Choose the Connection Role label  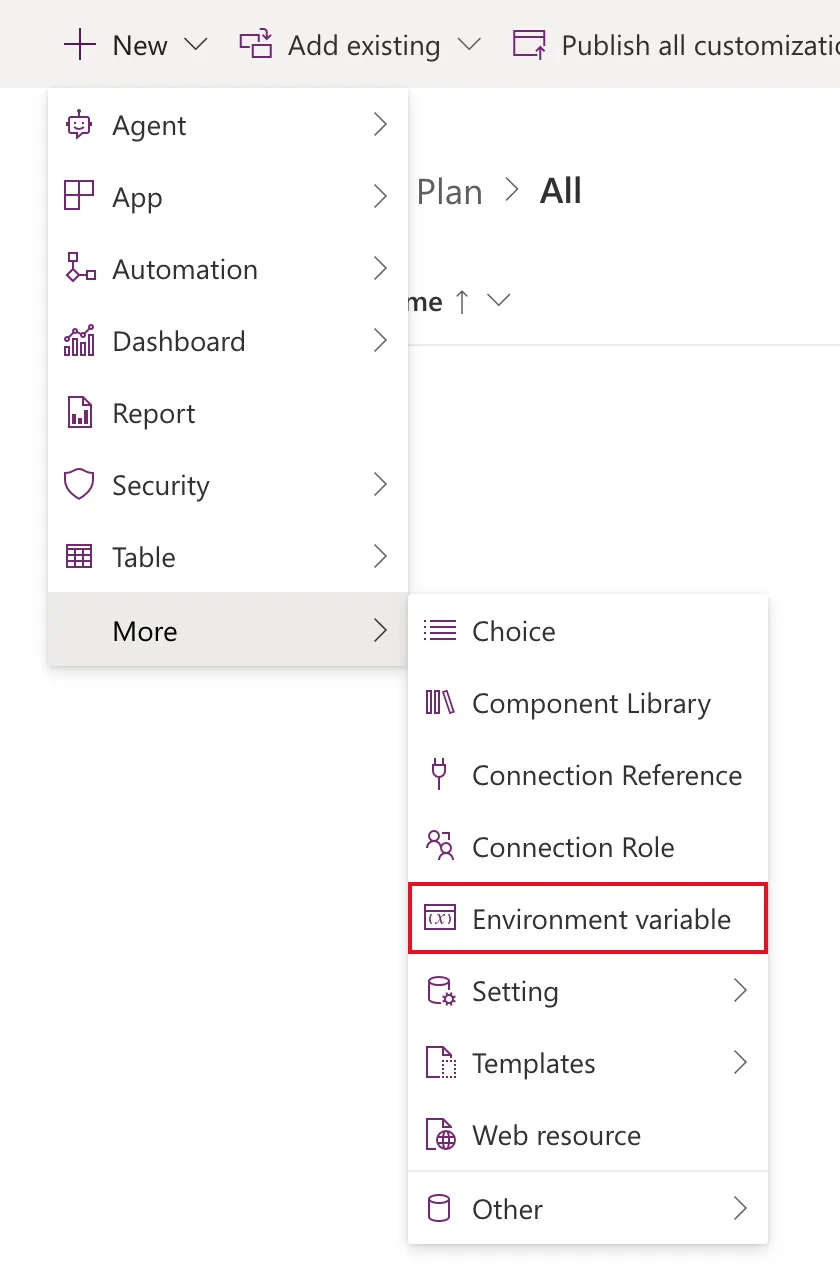pos(573,848)
